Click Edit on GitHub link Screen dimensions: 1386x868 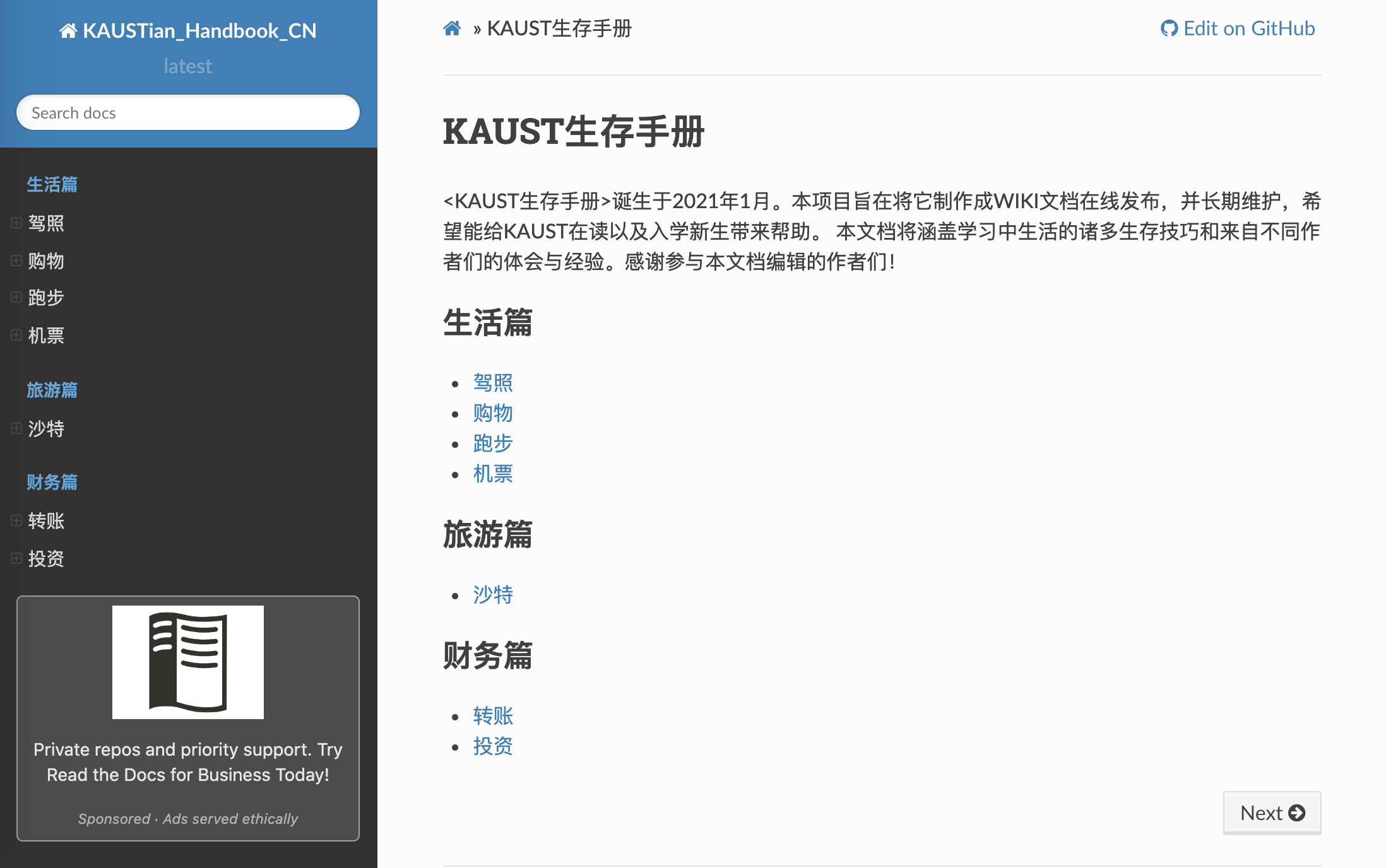[x=1248, y=28]
